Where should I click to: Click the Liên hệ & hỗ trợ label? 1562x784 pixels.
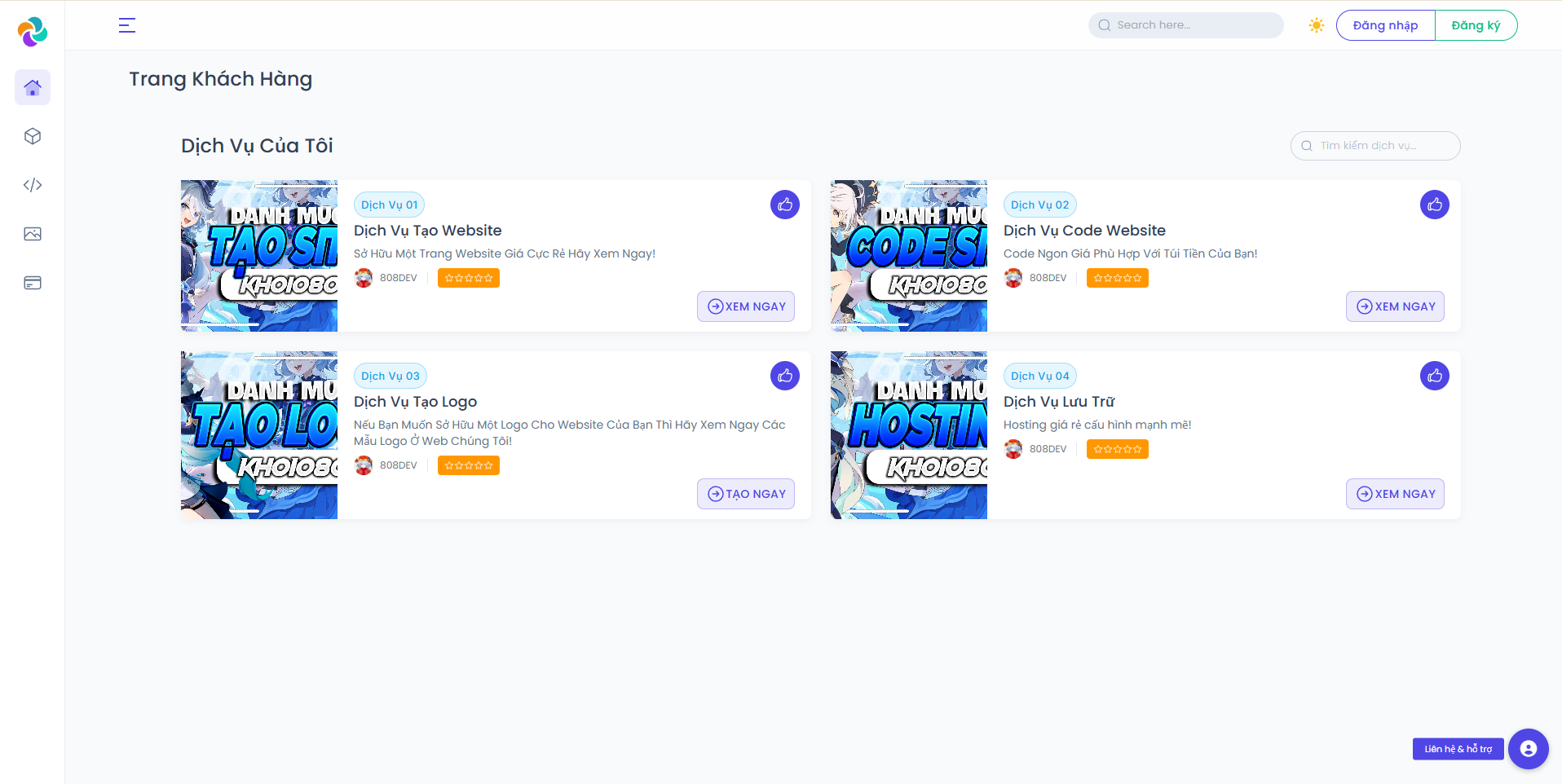click(1458, 749)
